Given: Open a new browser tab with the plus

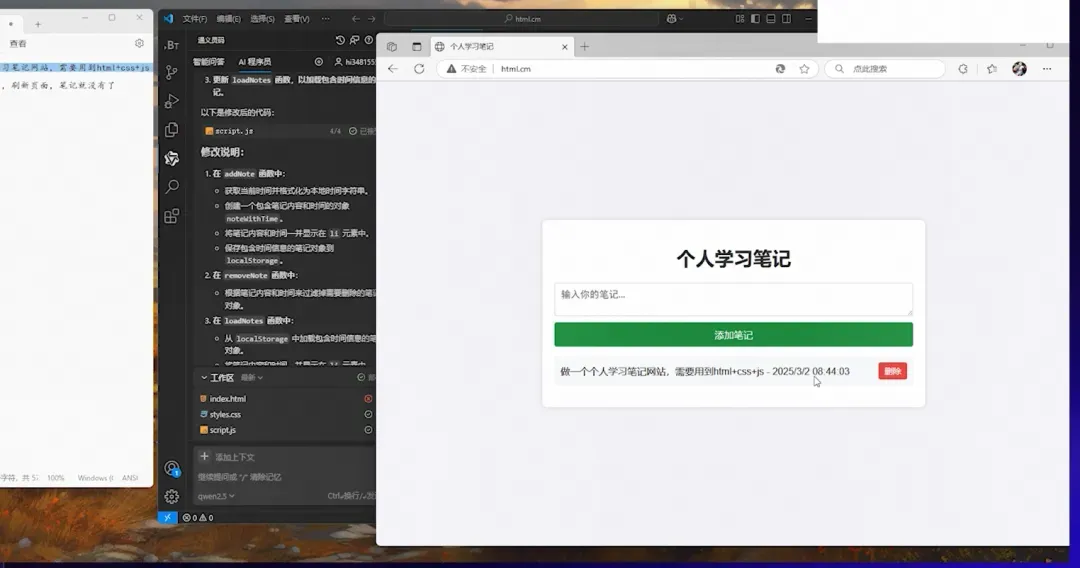Looking at the screenshot, I should pyautogui.click(x=585, y=47).
